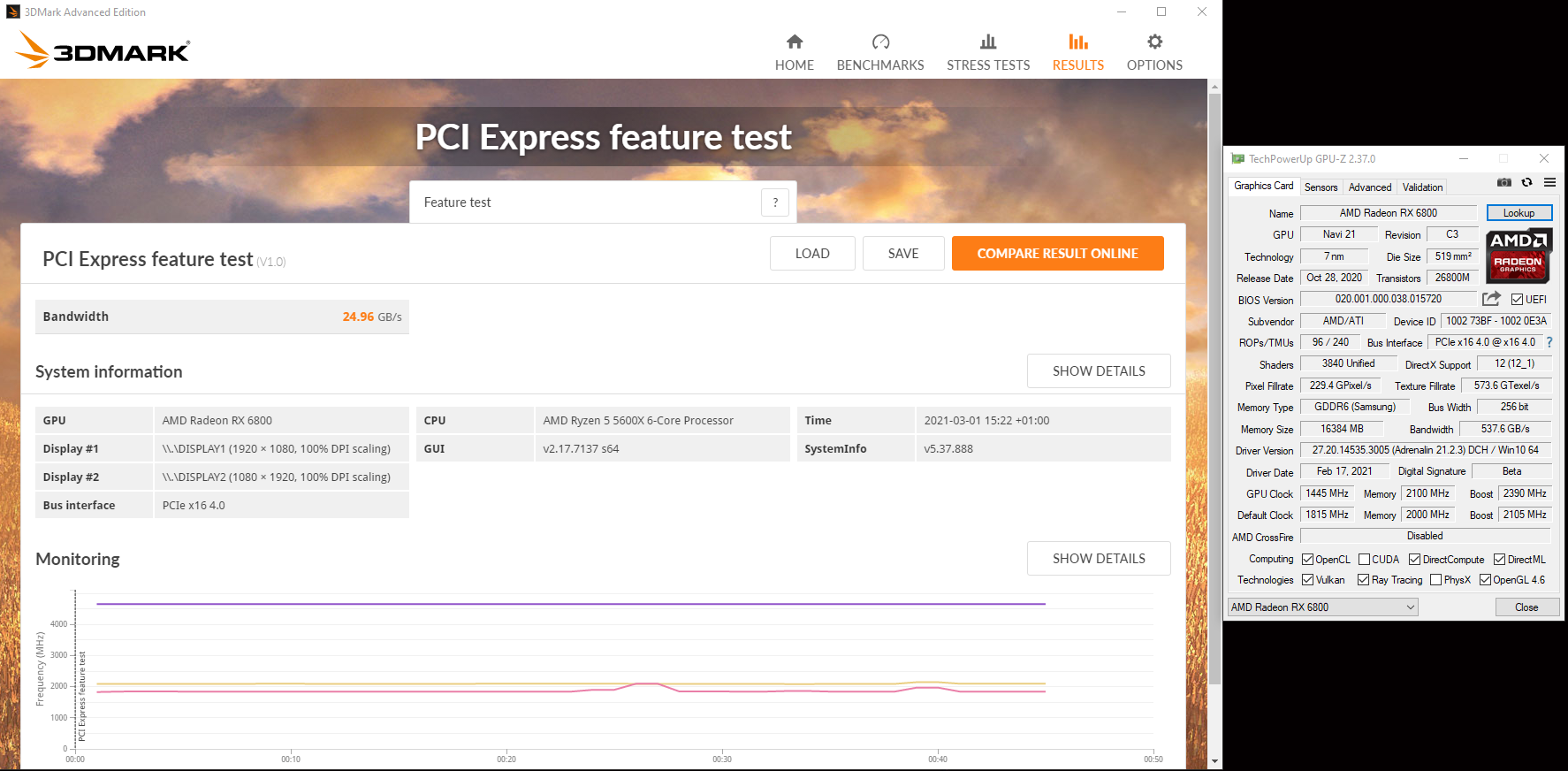Click the LOAD button
Viewport: 1568px width, 771px height.
812,254
